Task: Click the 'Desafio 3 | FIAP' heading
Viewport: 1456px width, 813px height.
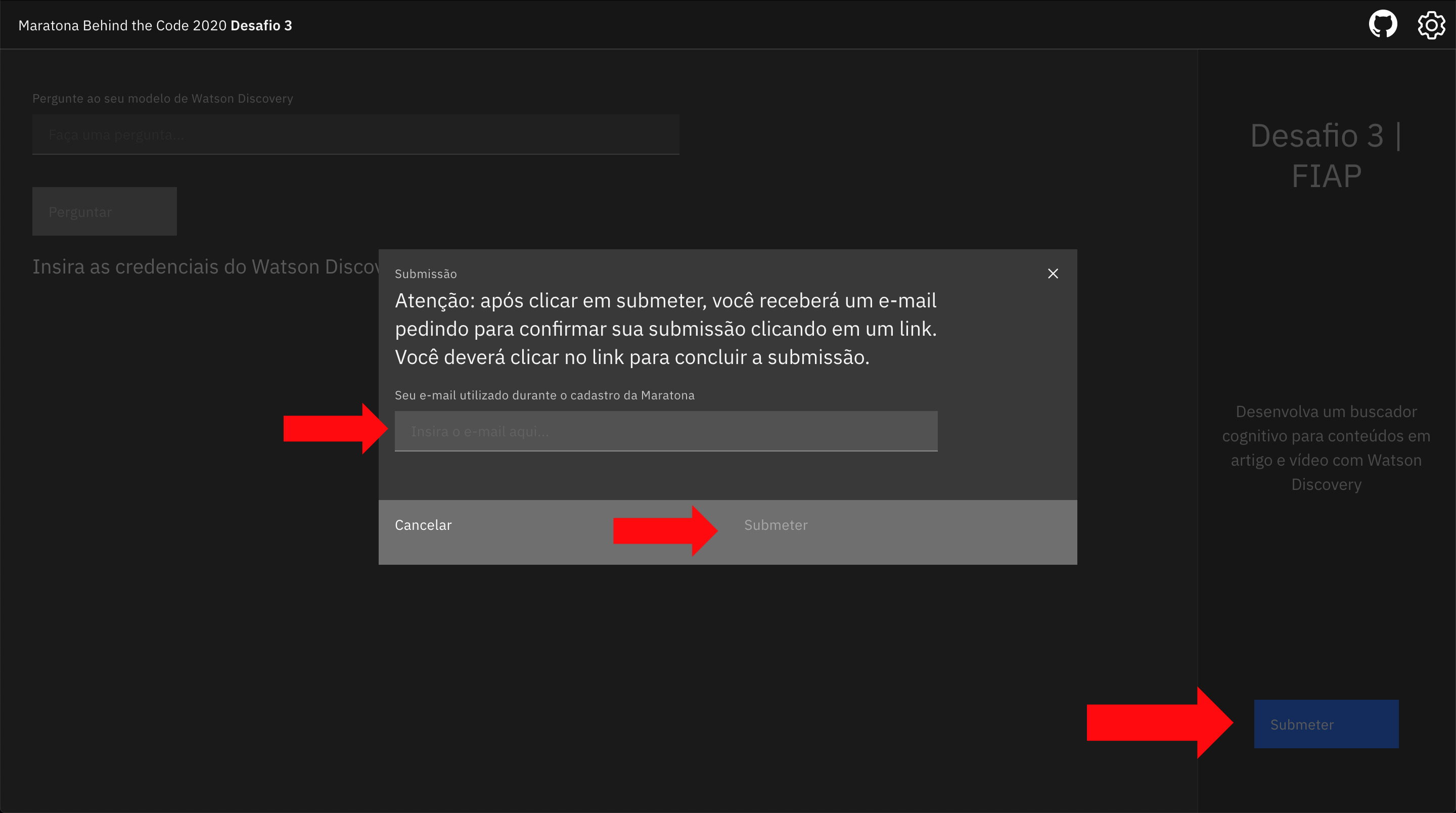Action: (x=1326, y=156)
